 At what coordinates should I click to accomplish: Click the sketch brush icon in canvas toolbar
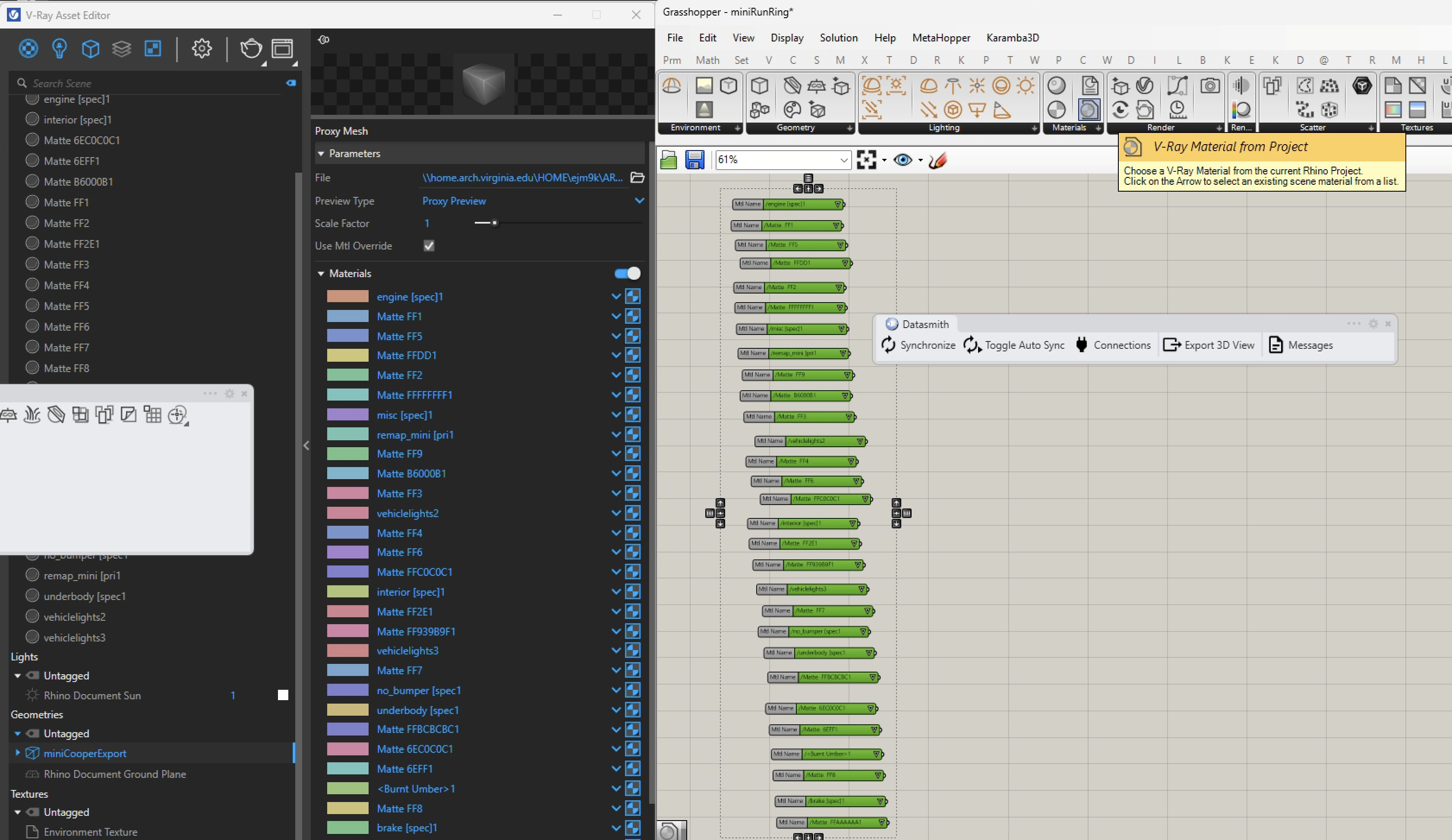tap(938, 160)
